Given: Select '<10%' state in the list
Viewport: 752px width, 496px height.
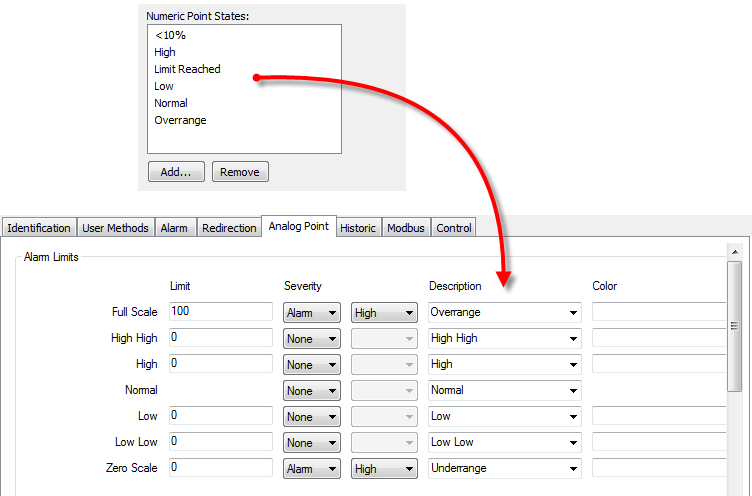Looking at the screenshot, I should point(170,35).
